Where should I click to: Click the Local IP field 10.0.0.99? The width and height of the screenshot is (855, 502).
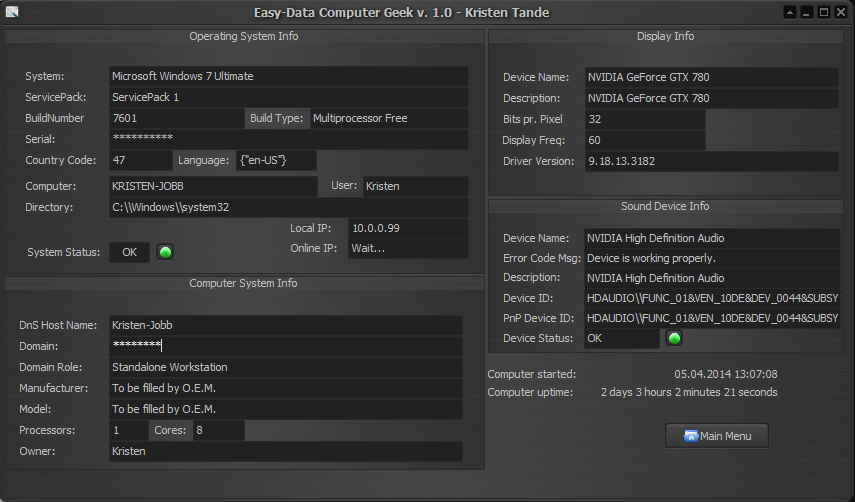tap(408, 228)
